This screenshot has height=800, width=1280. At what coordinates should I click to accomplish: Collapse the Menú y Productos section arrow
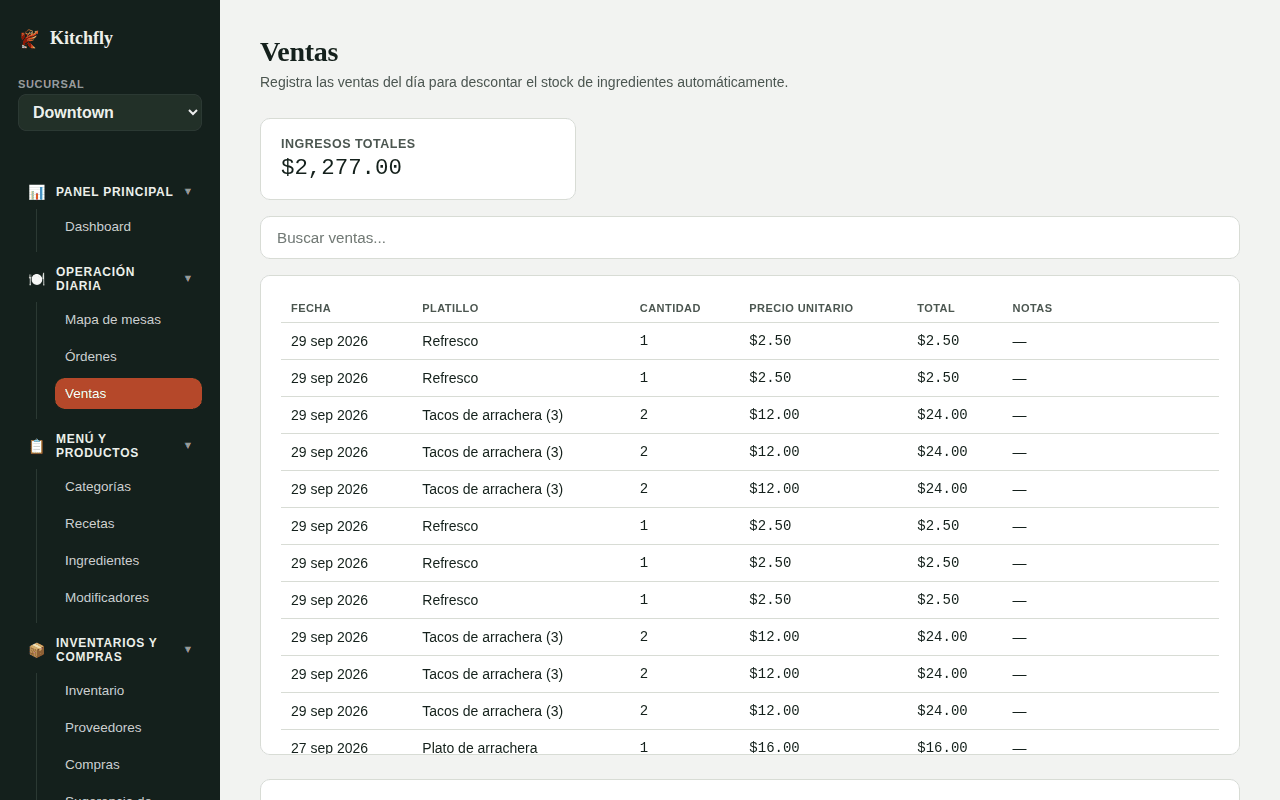click(188, 445)
